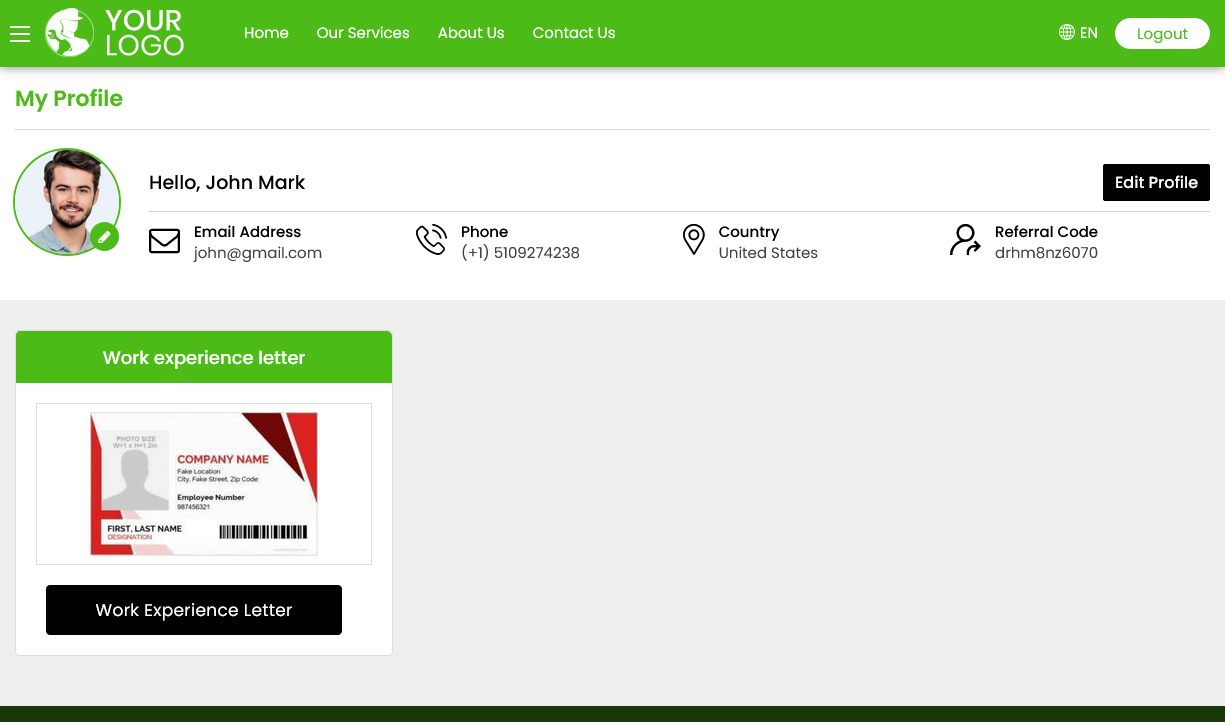This screenshot has width=1225, height=722.
Task: Open the EN language selector
Action: 1088,32
